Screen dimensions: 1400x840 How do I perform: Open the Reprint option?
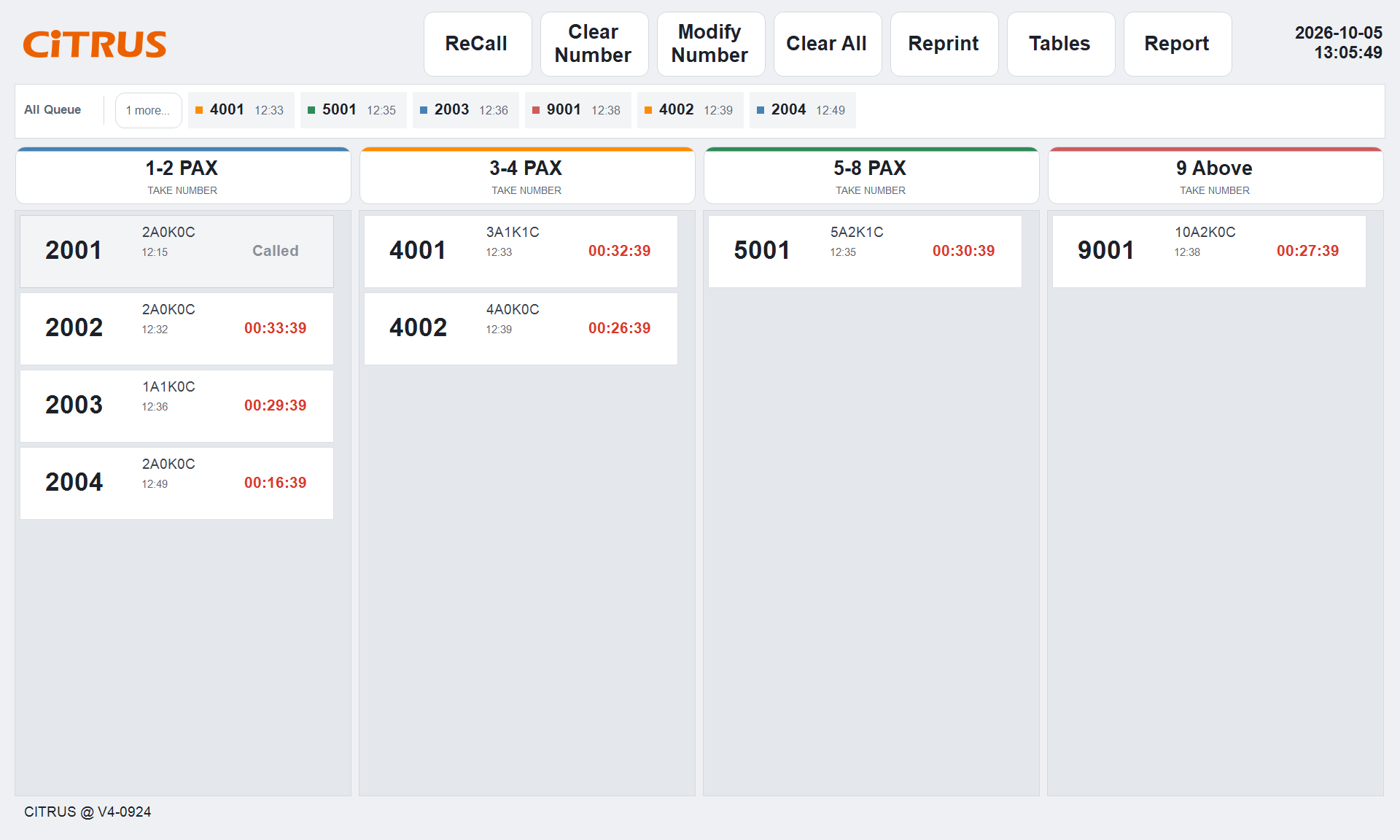coord(944,44)
